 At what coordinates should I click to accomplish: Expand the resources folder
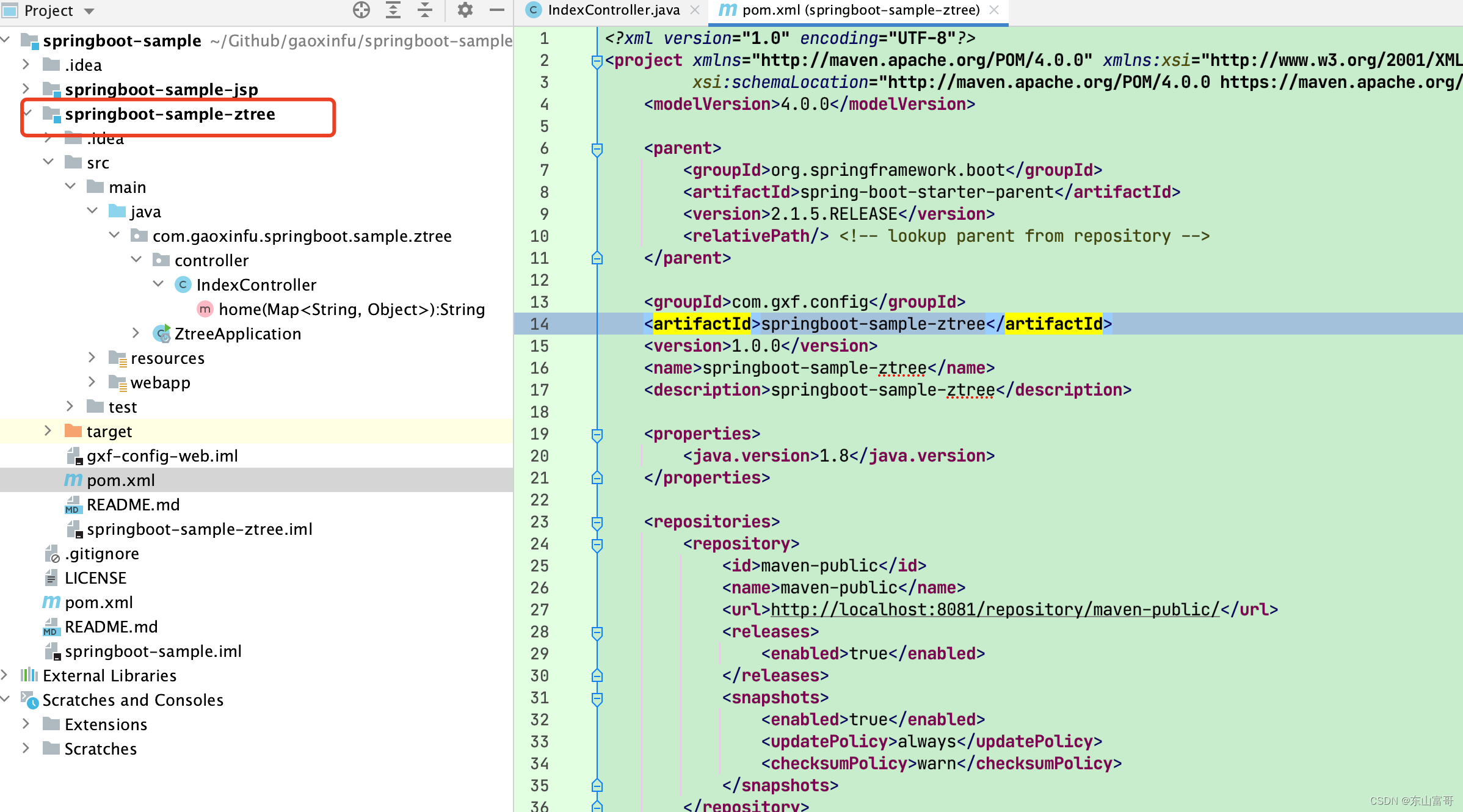click(x=92, y=357)
